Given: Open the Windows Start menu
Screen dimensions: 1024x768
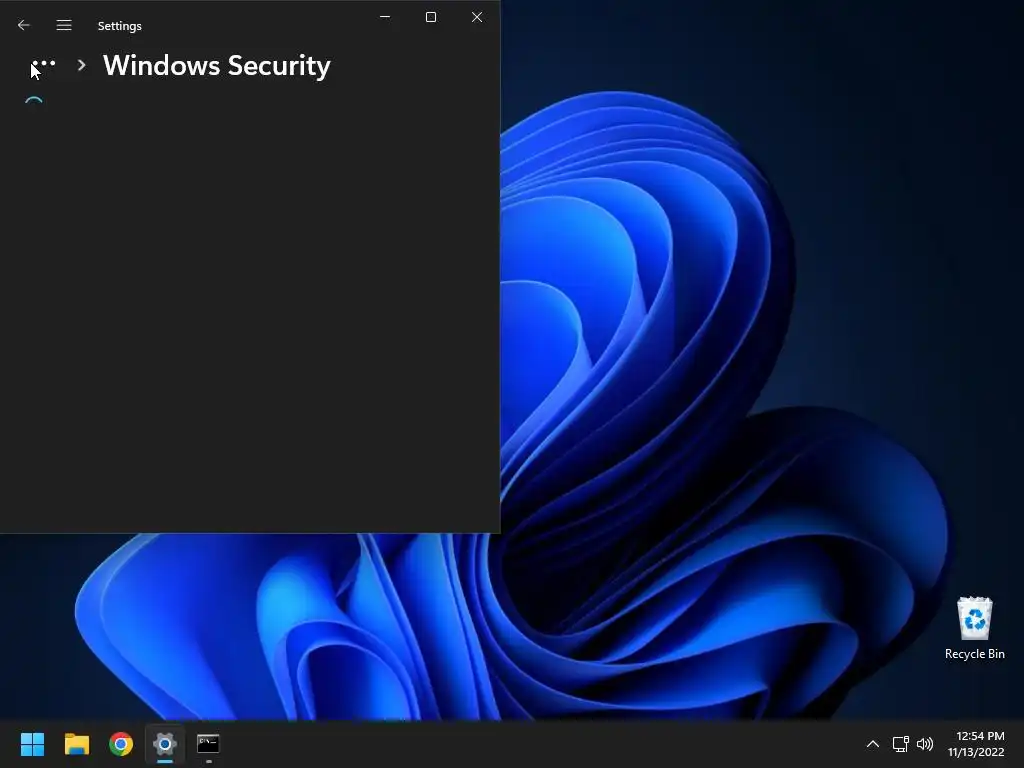Looking at the screenshot, I should pos(32,744).
